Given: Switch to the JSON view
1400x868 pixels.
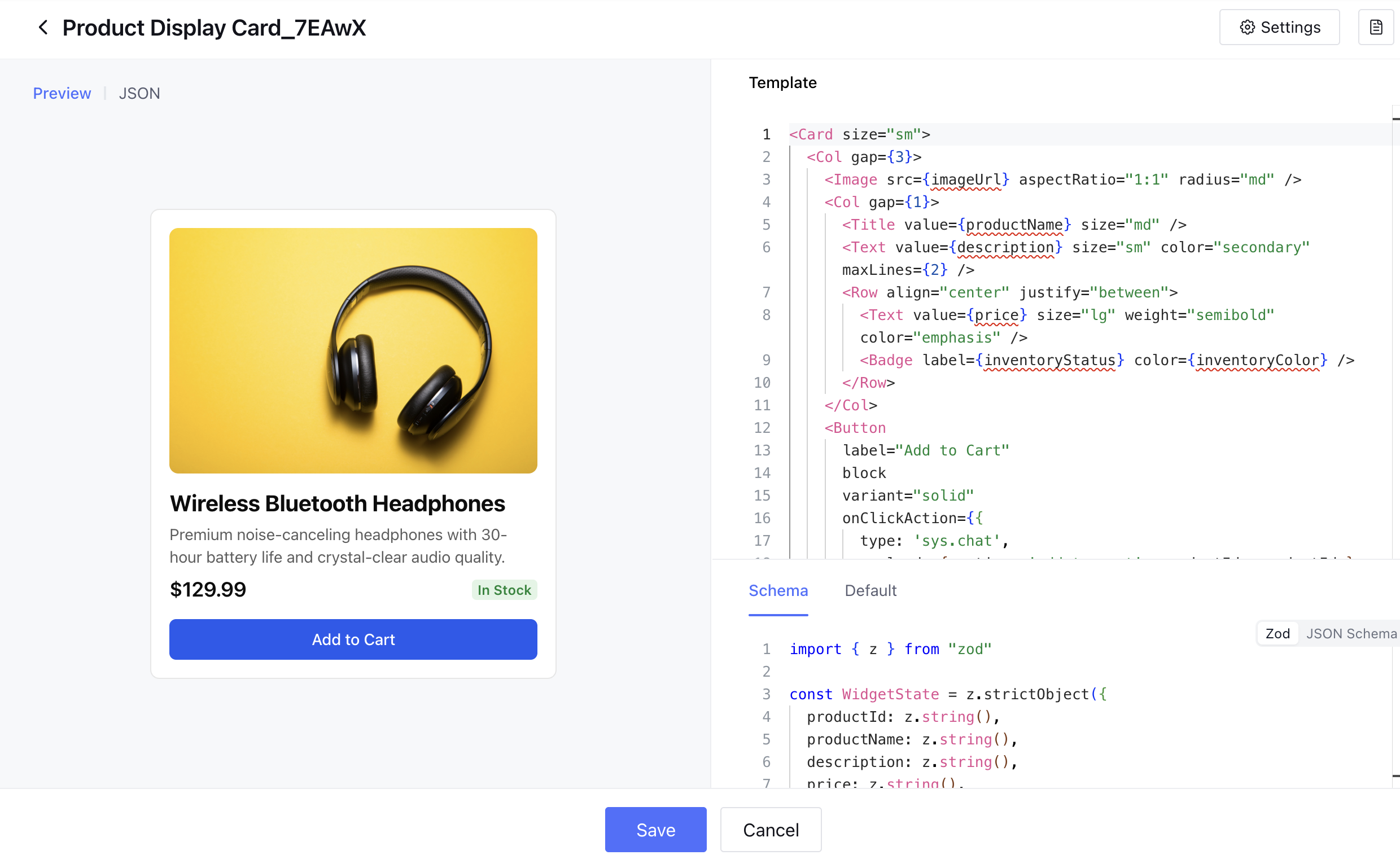Looking at the screenshot, I should coord(139,93).
